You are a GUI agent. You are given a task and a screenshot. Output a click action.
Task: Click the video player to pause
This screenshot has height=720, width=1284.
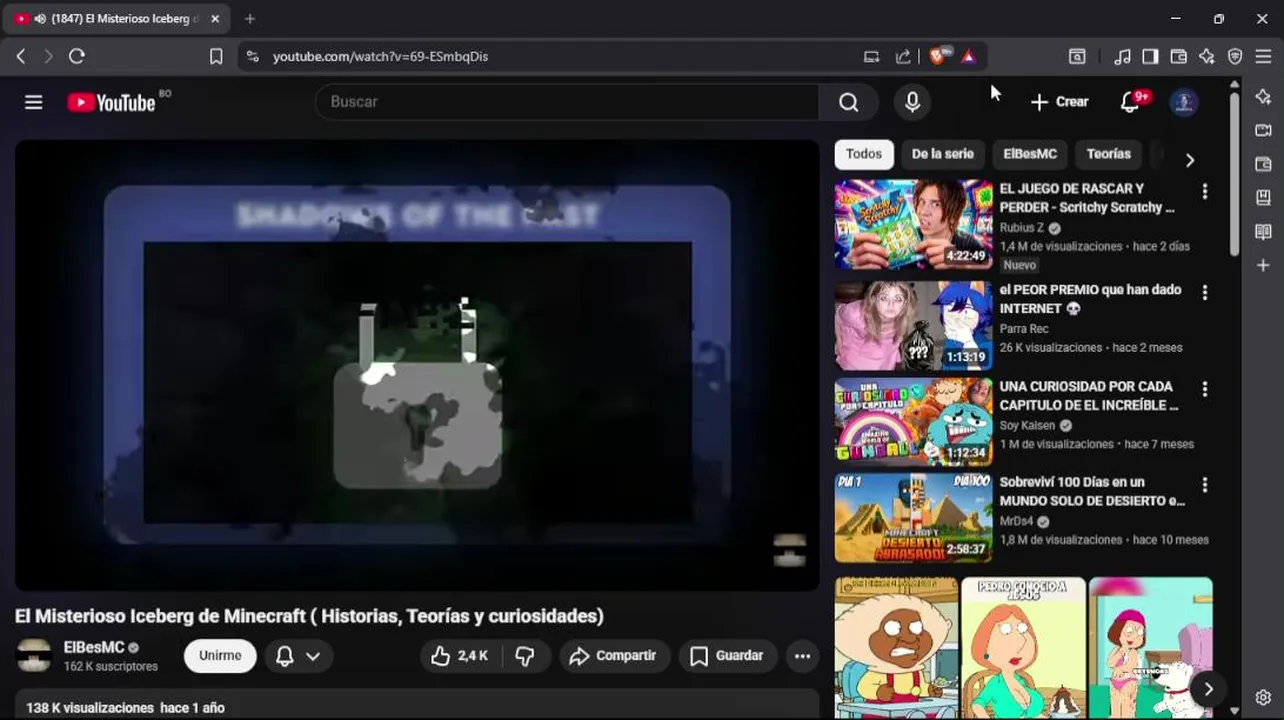[x=417, y=365]
